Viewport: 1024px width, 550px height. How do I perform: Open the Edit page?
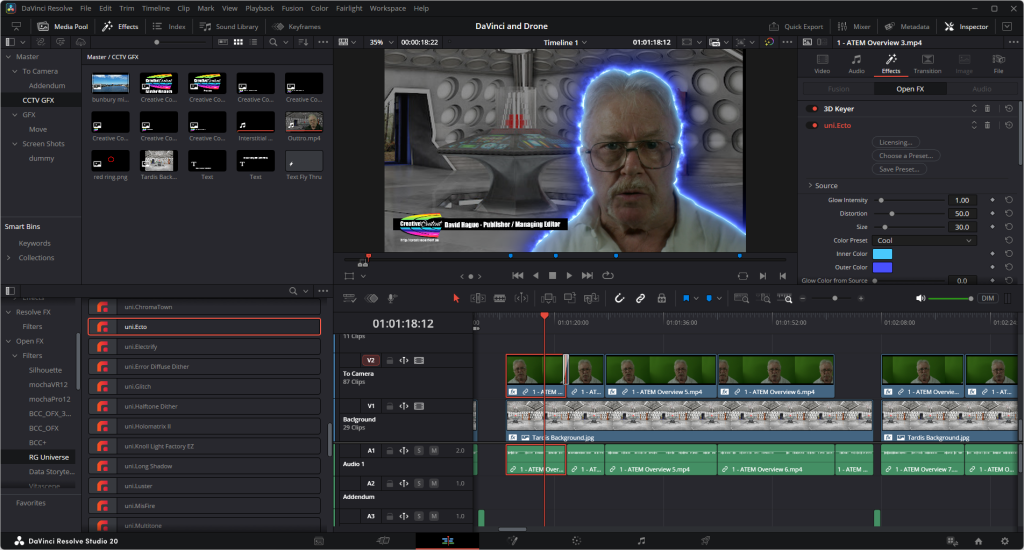pos(447,541)
